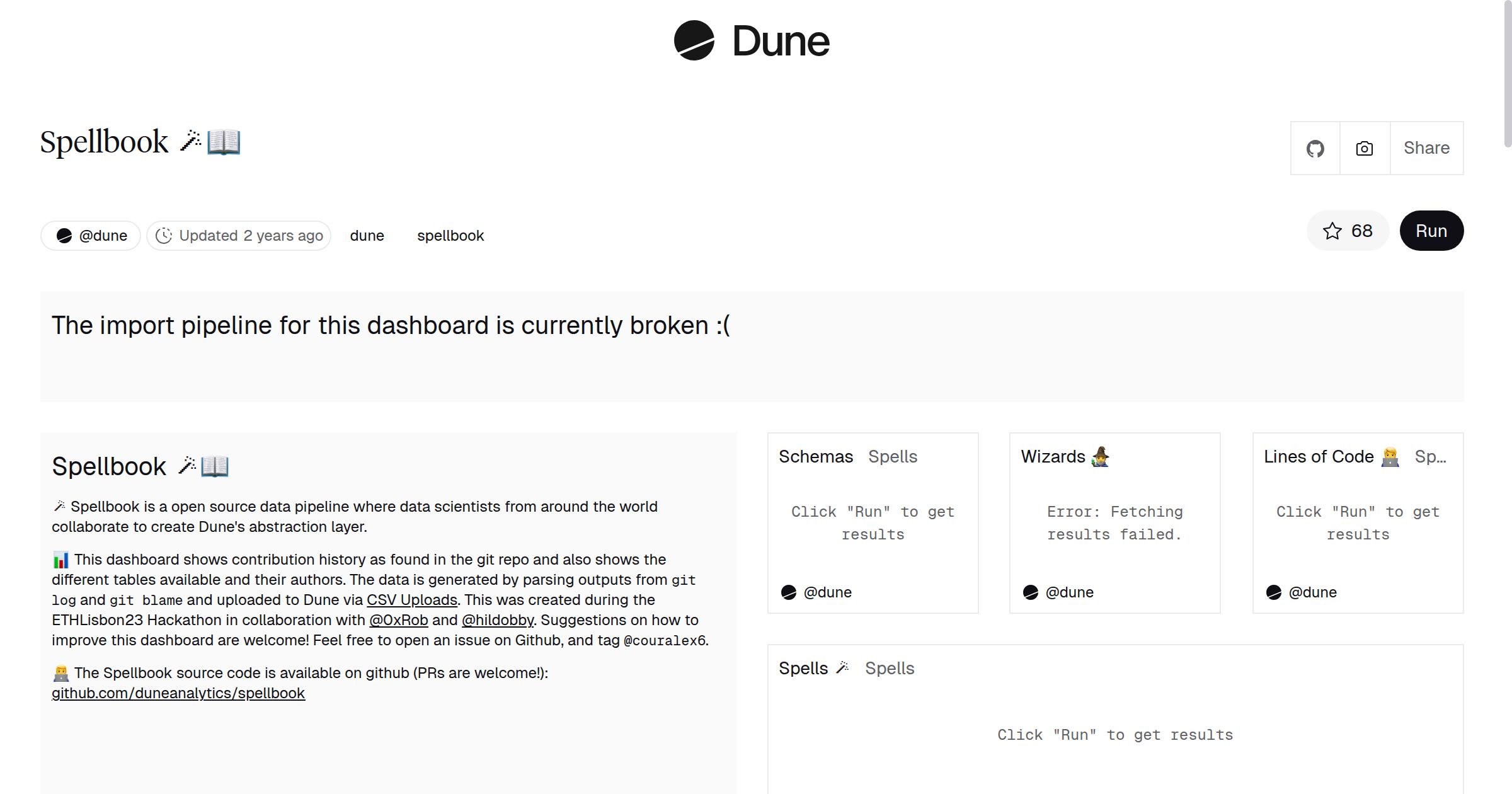
Task: Open the Wizards card title
Action: click(x=1053, y=457)
